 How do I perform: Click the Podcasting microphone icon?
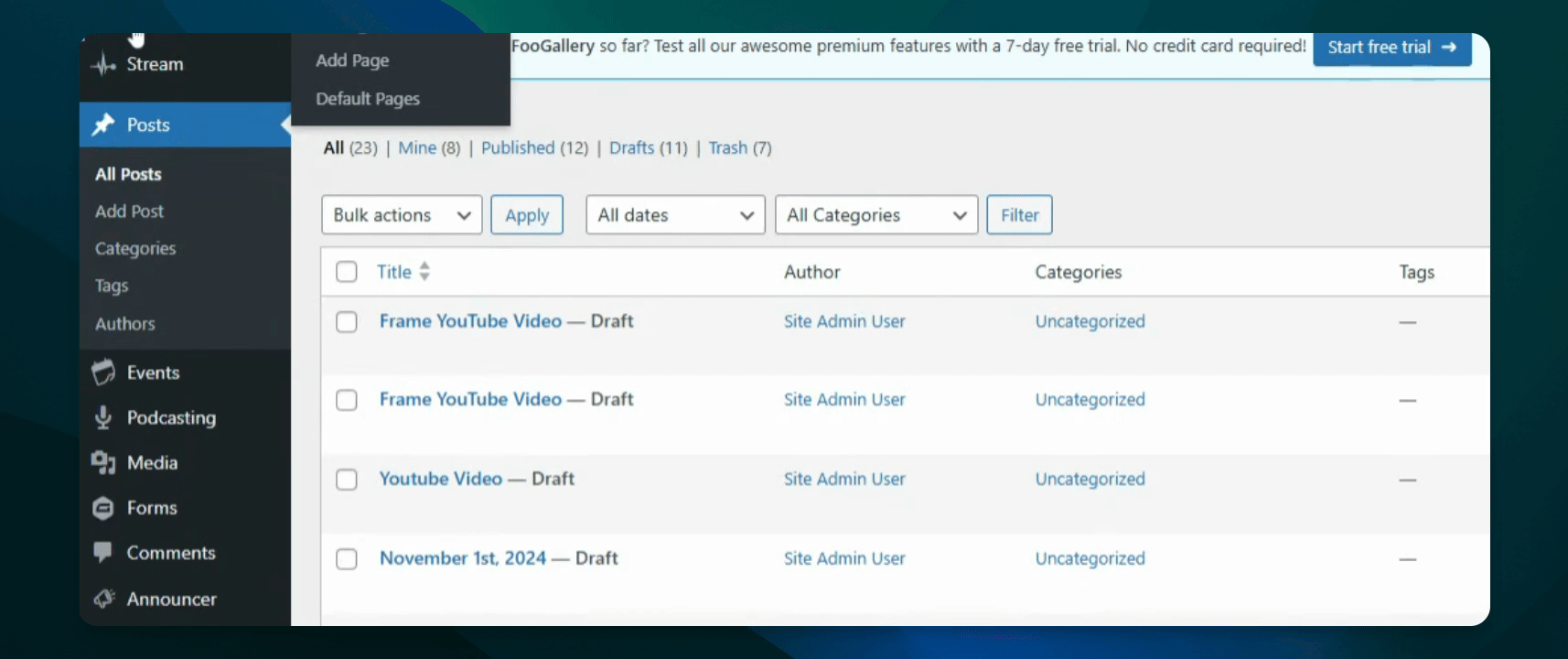(x=103, y=417)
